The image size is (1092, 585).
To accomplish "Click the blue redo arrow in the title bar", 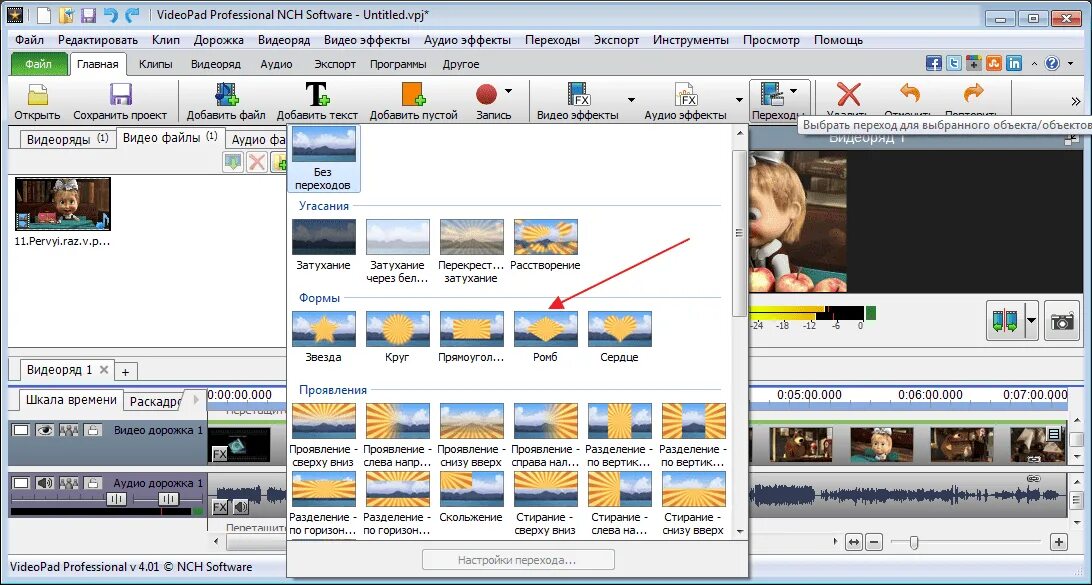I will coord(132,15).
